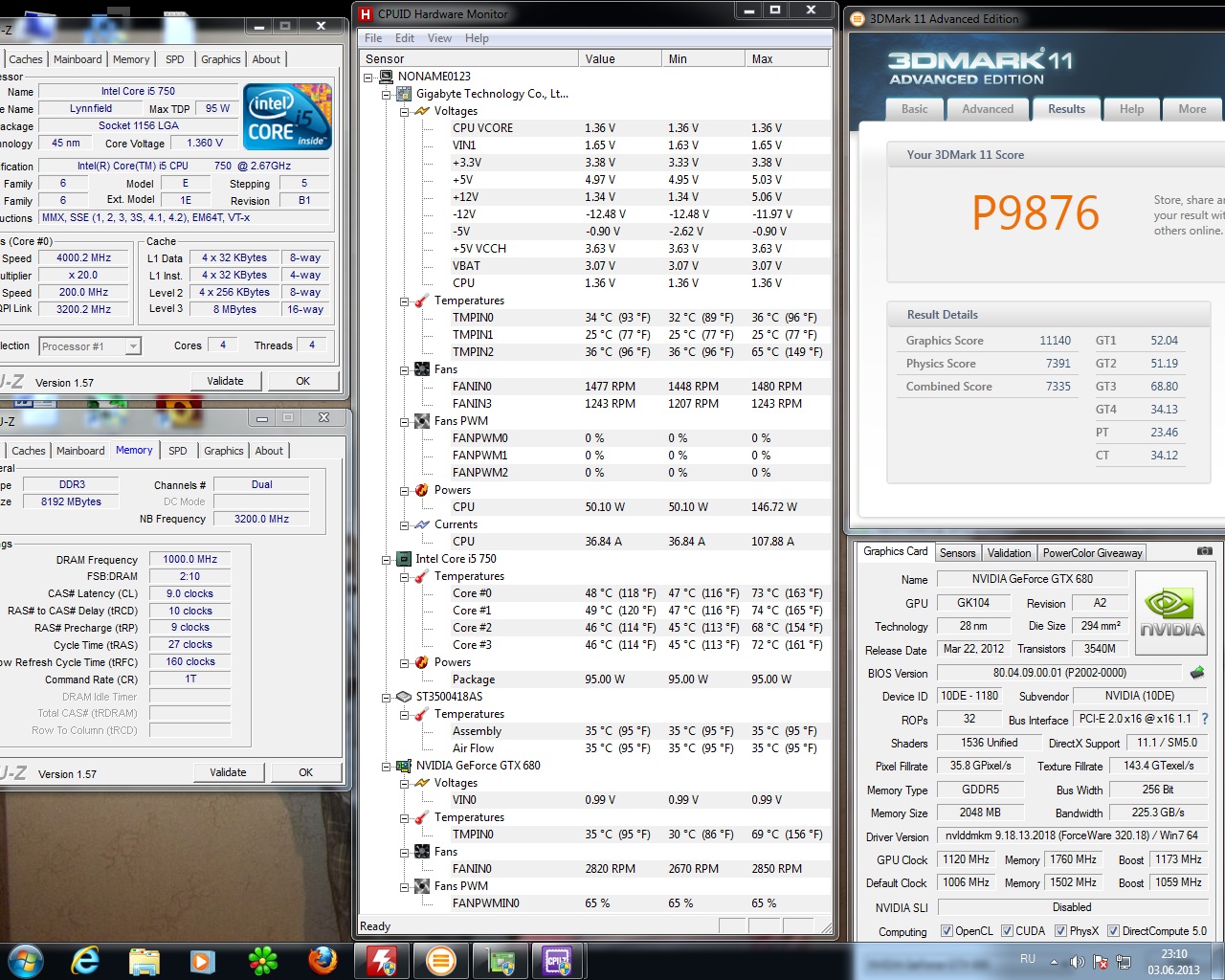Toggle the PhysX checkbox
The height and width of the screenshot is (980, 1225).
(x=1060, y=931)
